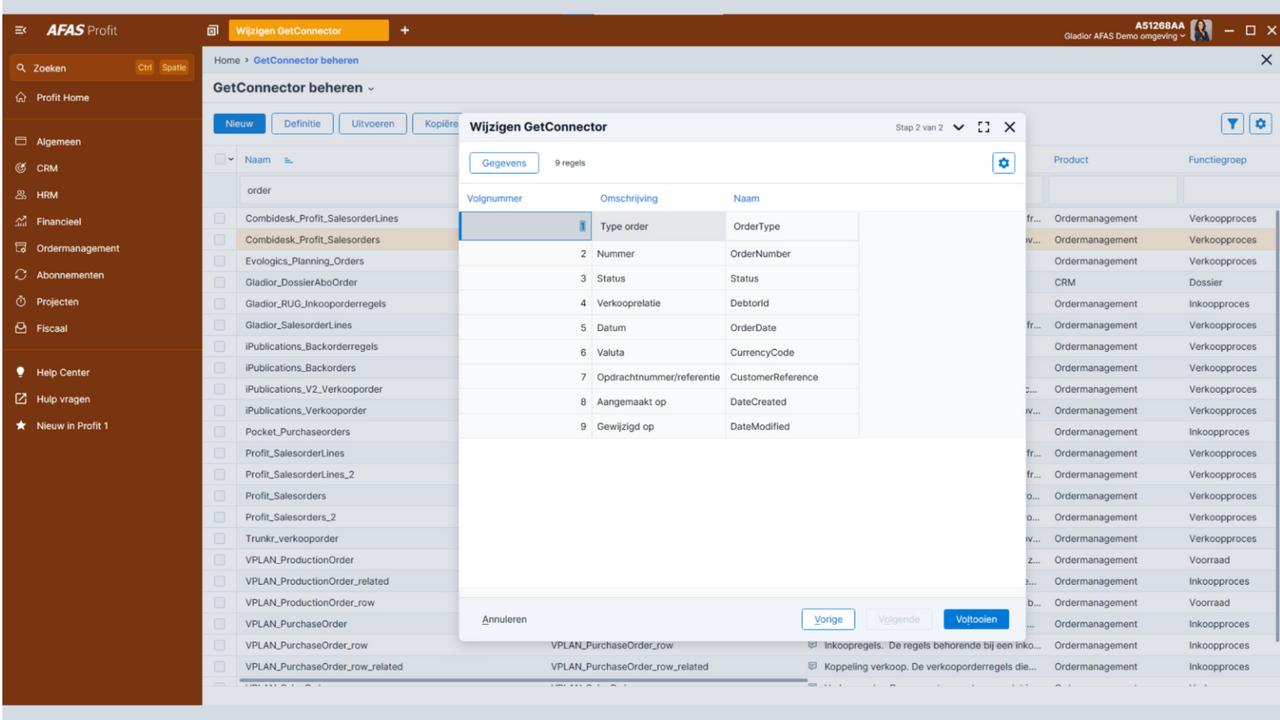Open dialog settings gear icon
The height and width of the screenshot is (720, 1280).
click(x=1003, y=163)
